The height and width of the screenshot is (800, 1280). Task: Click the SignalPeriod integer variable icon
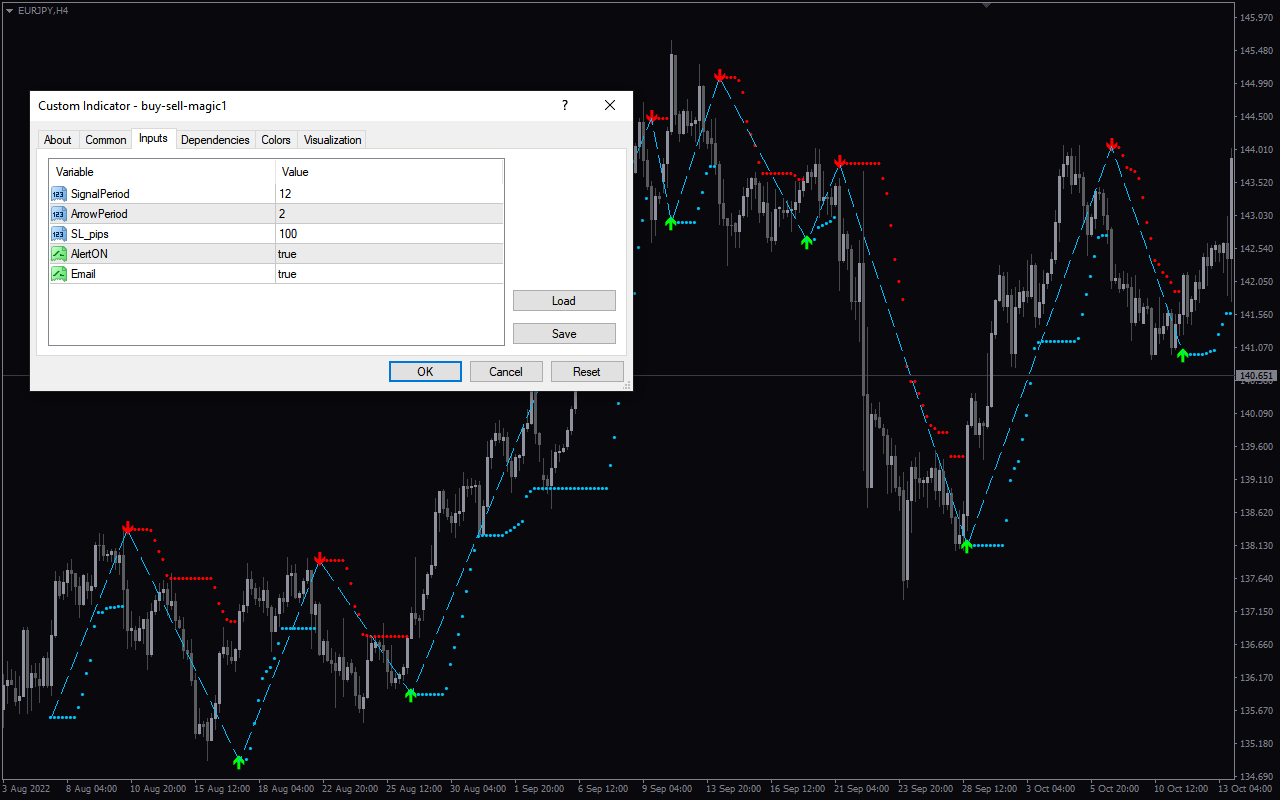59,194
